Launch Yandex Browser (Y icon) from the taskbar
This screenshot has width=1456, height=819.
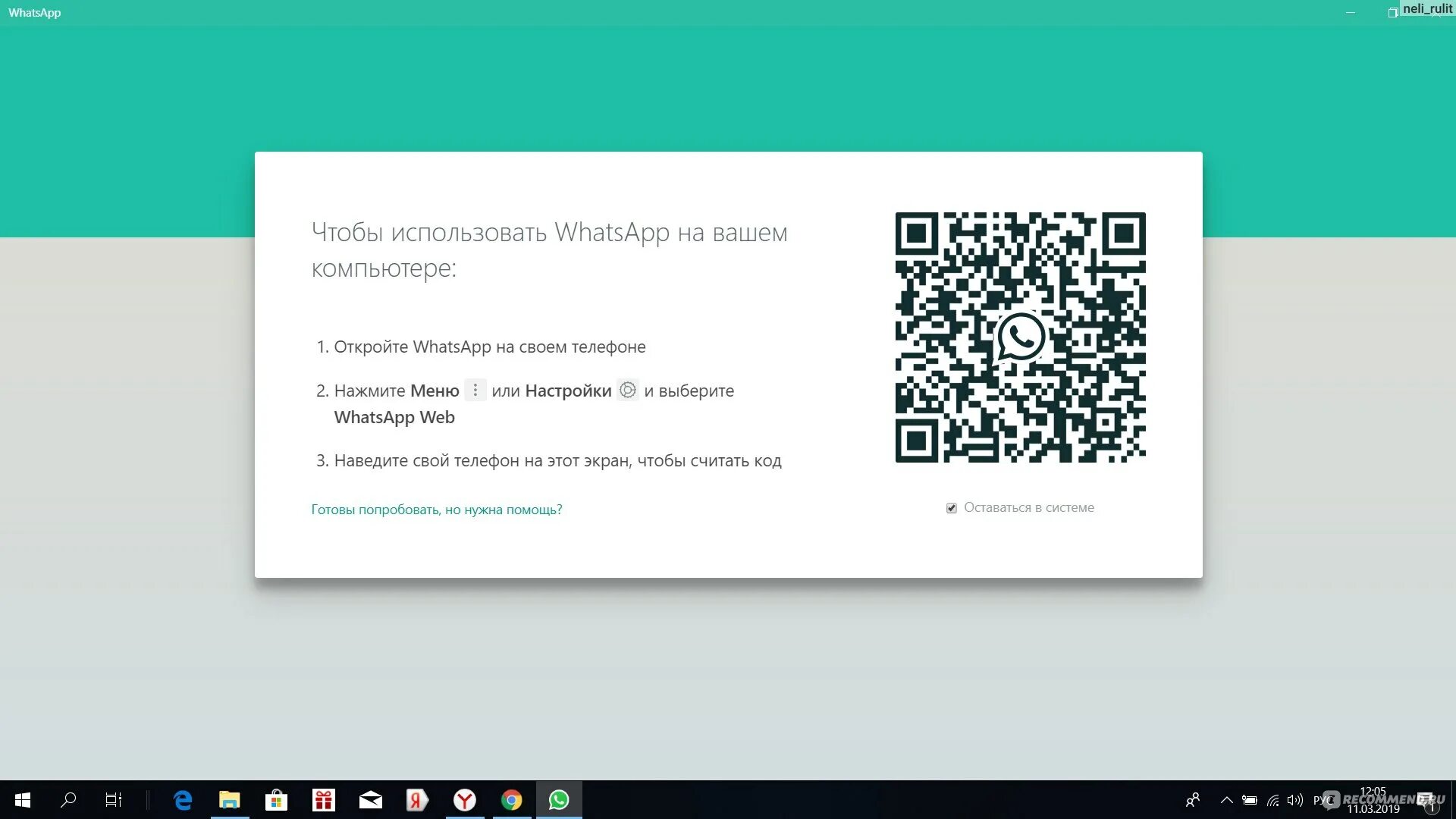coord(465,800)
